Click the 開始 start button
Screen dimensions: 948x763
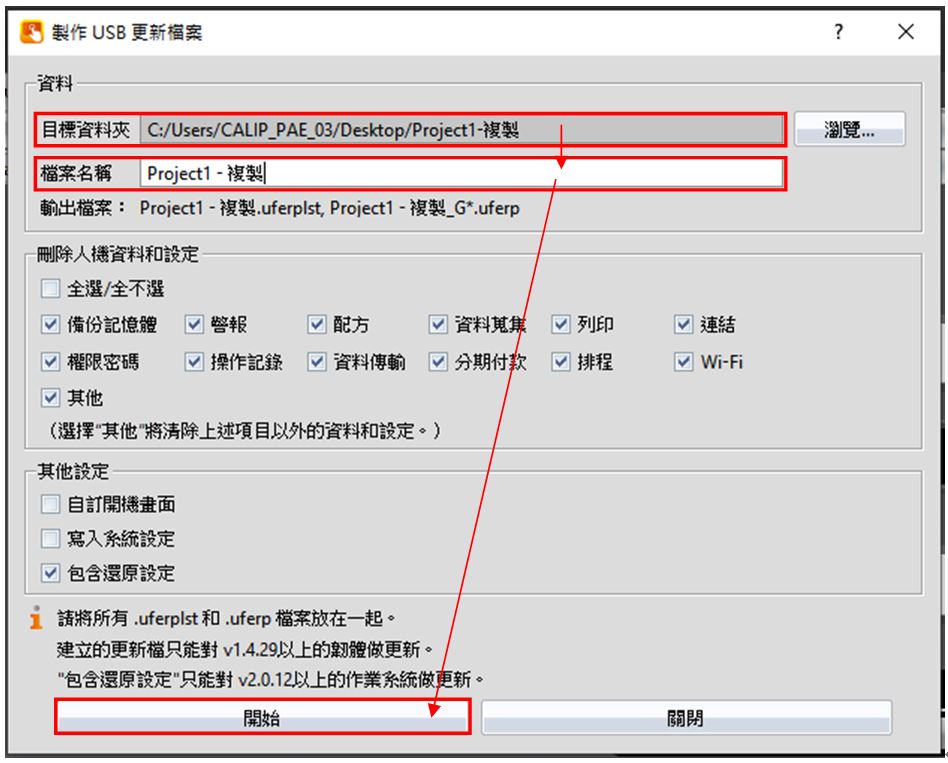(262, 717)
